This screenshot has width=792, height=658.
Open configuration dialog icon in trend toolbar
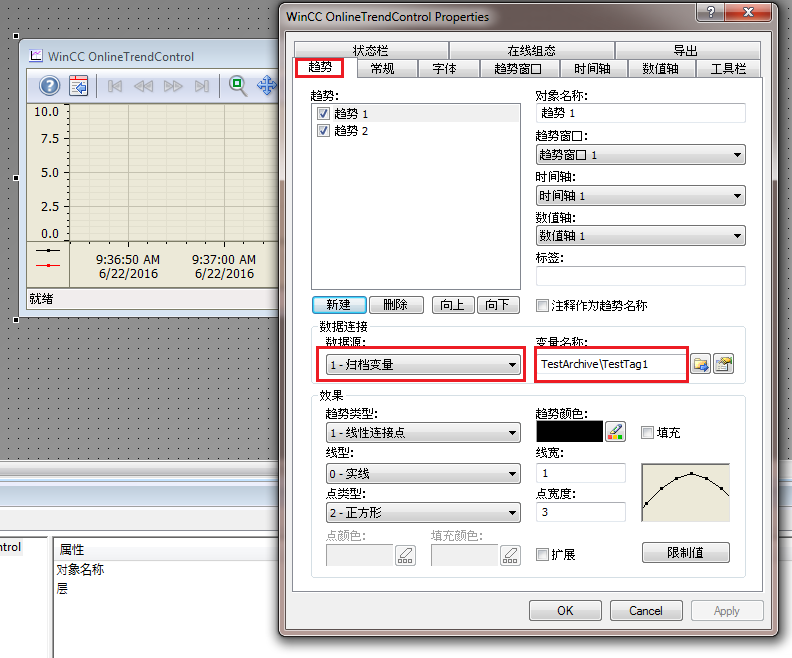78,86
